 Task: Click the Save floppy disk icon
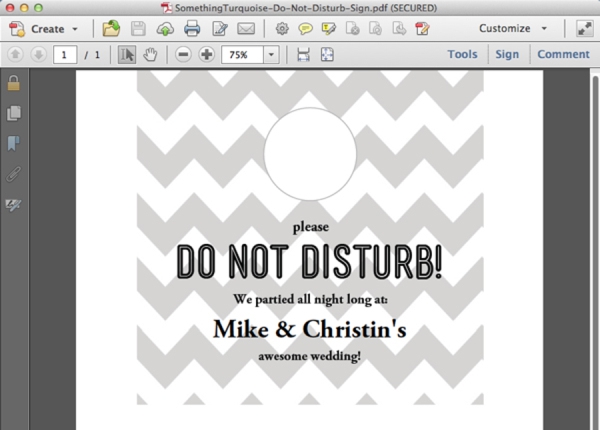point(138,29)
